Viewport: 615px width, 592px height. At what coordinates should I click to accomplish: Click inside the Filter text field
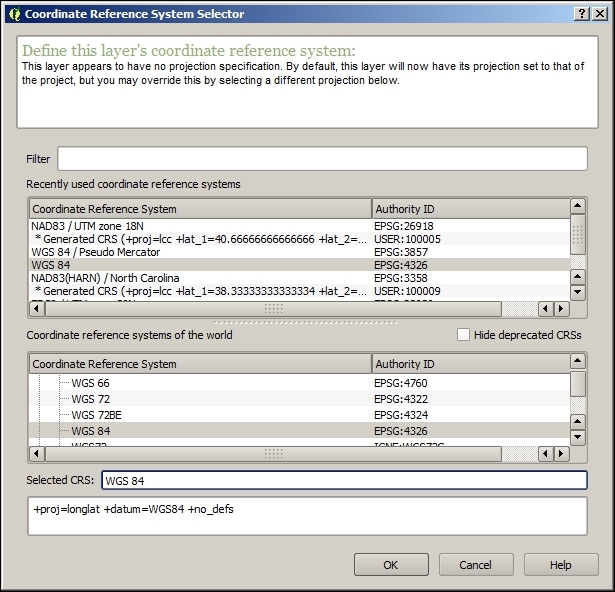pos(321,159)
